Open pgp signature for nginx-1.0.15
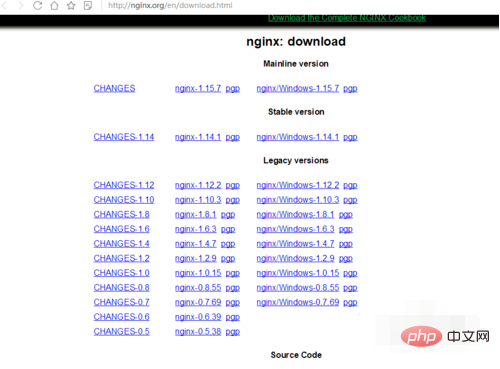Viewport: 500px width, 369px height. click(233, 273)
